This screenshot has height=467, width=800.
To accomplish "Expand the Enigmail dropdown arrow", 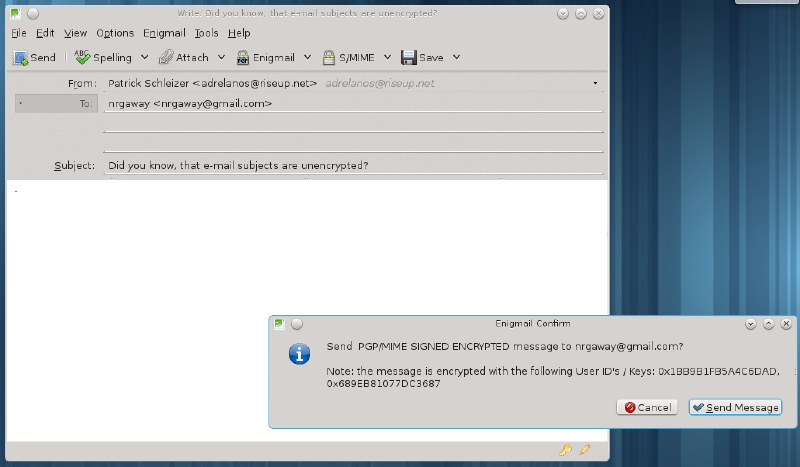I will point(307,58).
